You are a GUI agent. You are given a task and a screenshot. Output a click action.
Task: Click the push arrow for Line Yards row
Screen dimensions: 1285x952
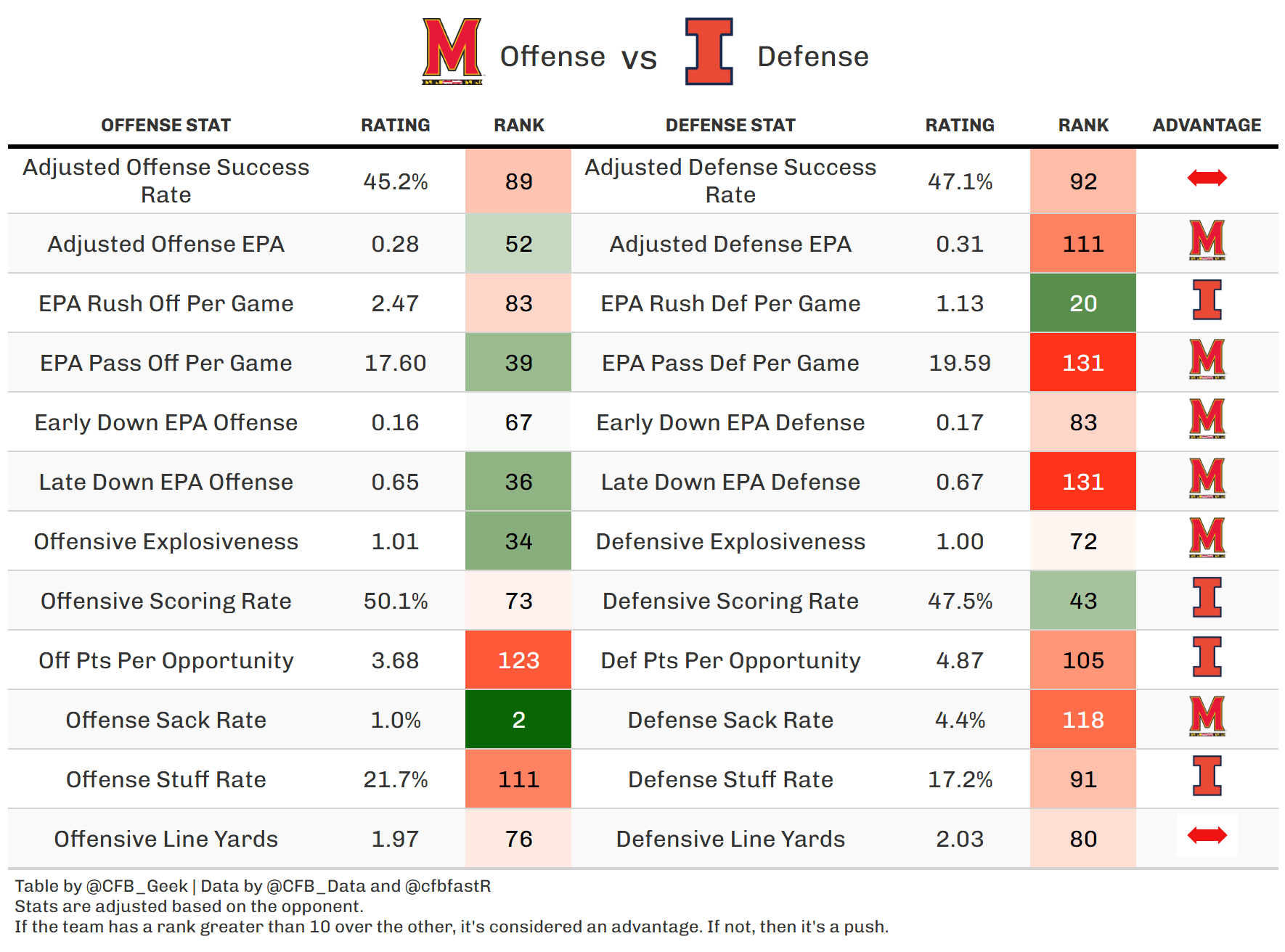tap(1207, 835)
